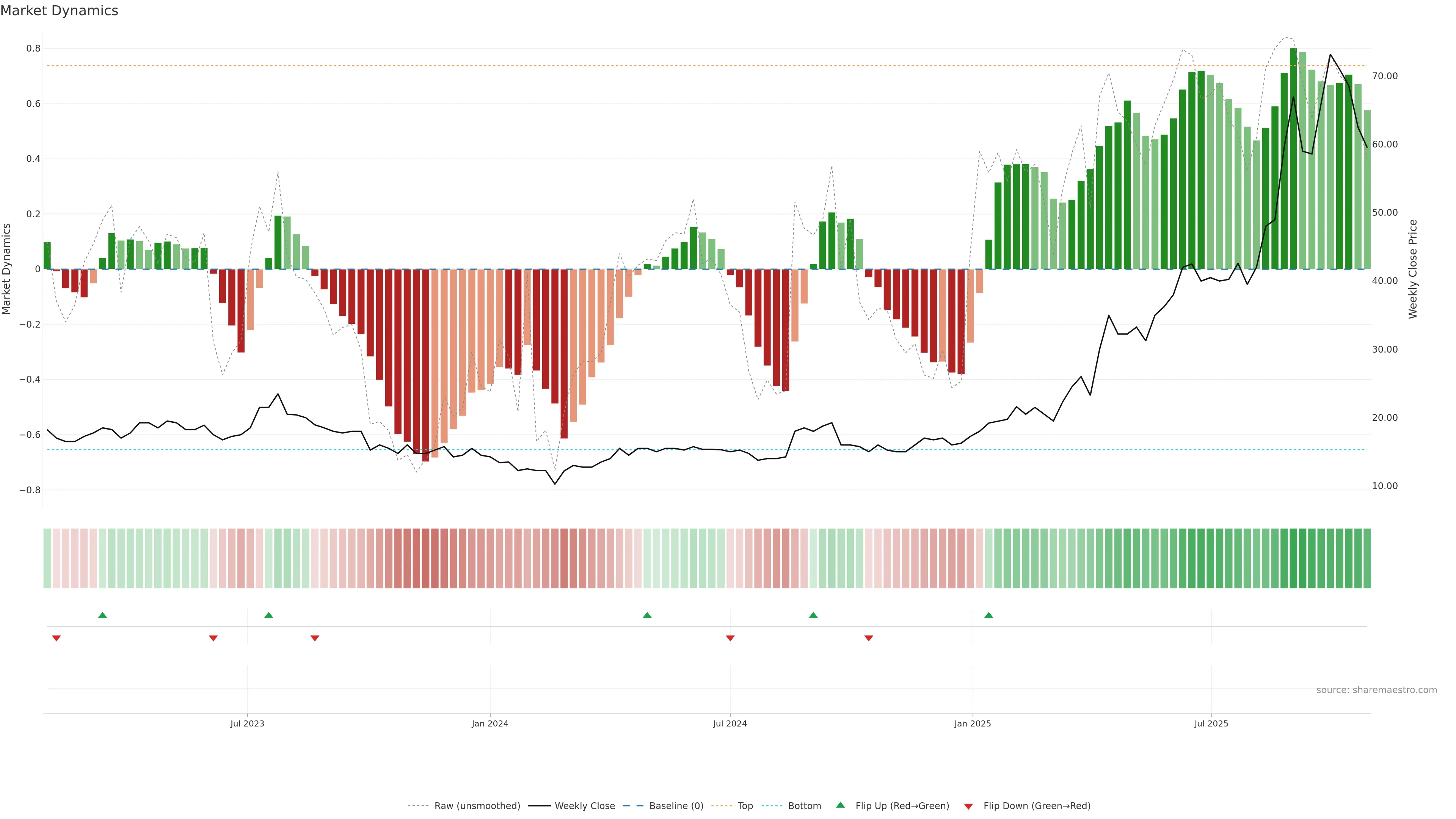Click the Flip Down legend triangle icon

click(968, 806)
